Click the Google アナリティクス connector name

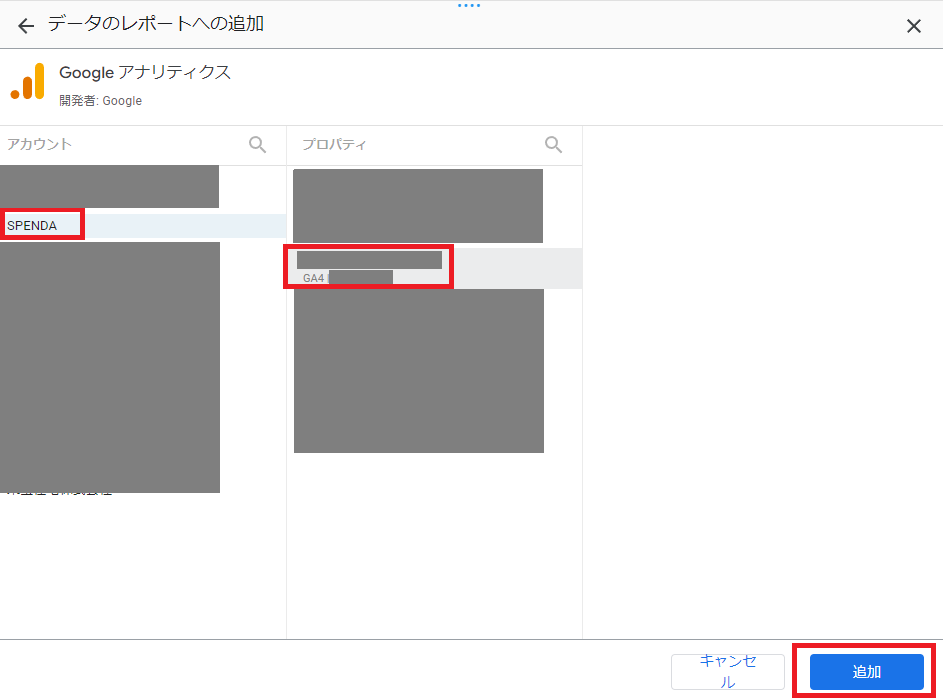(x=145, y=73)
